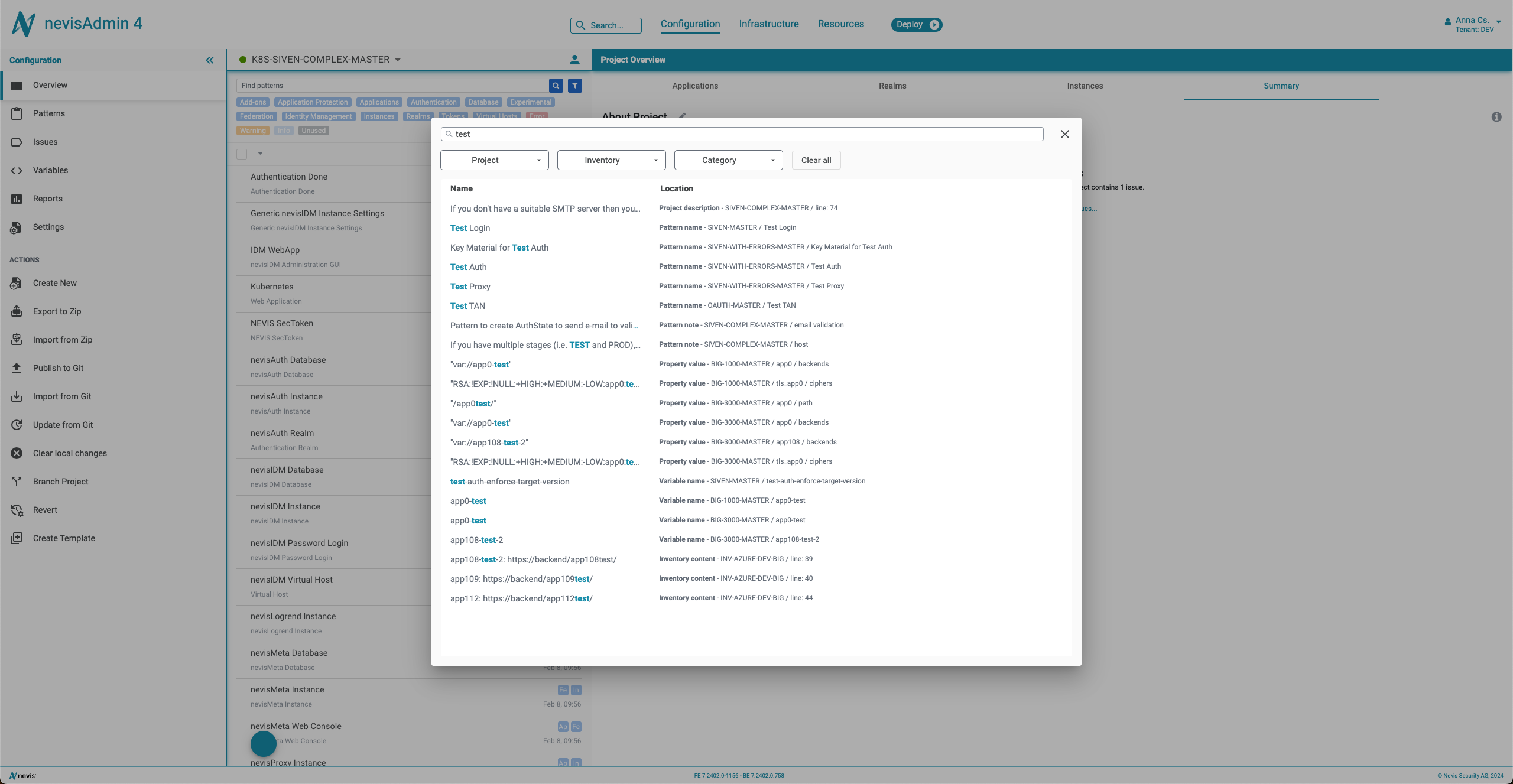Close the search dialog with X

pyautogui.click(x=1065, y=134)
